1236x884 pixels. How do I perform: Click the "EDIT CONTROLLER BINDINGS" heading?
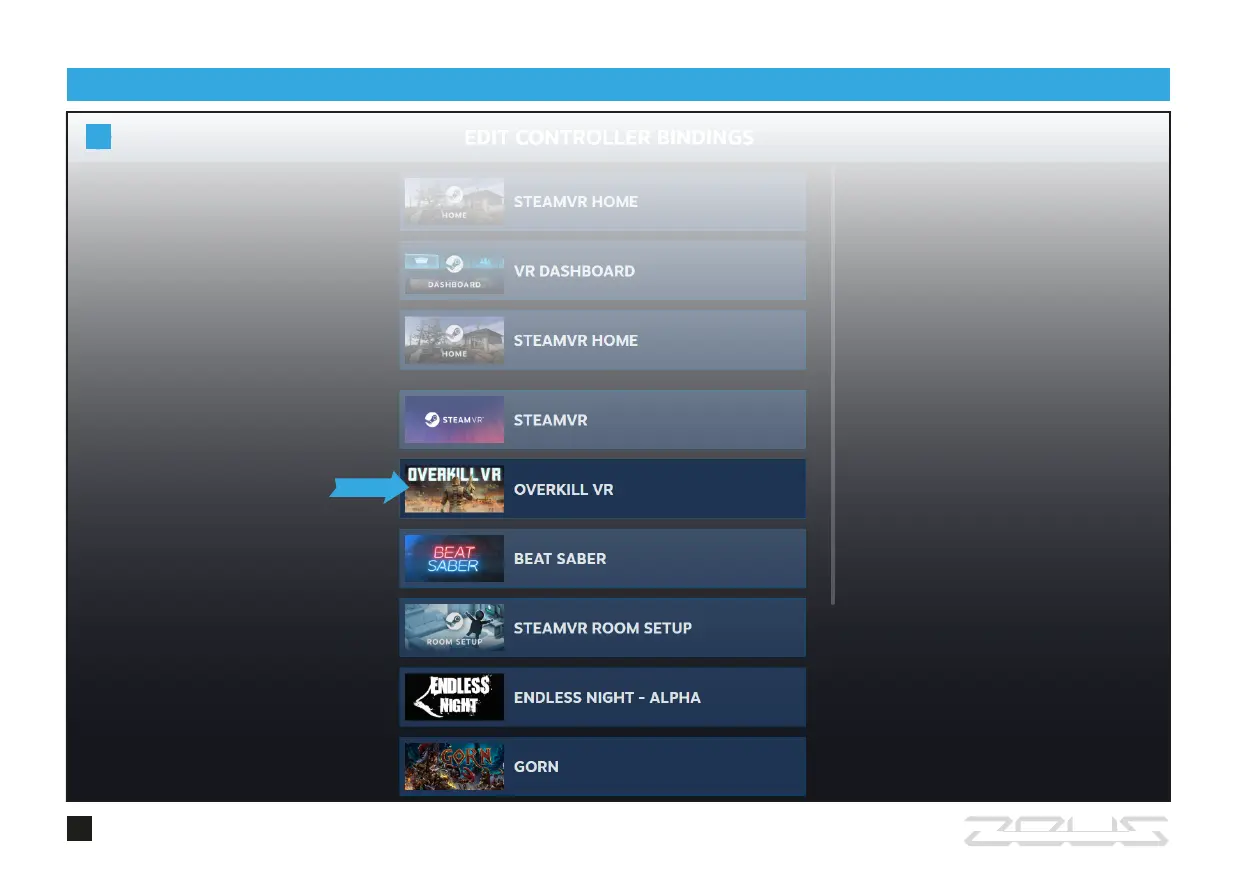tap(609, 138)
